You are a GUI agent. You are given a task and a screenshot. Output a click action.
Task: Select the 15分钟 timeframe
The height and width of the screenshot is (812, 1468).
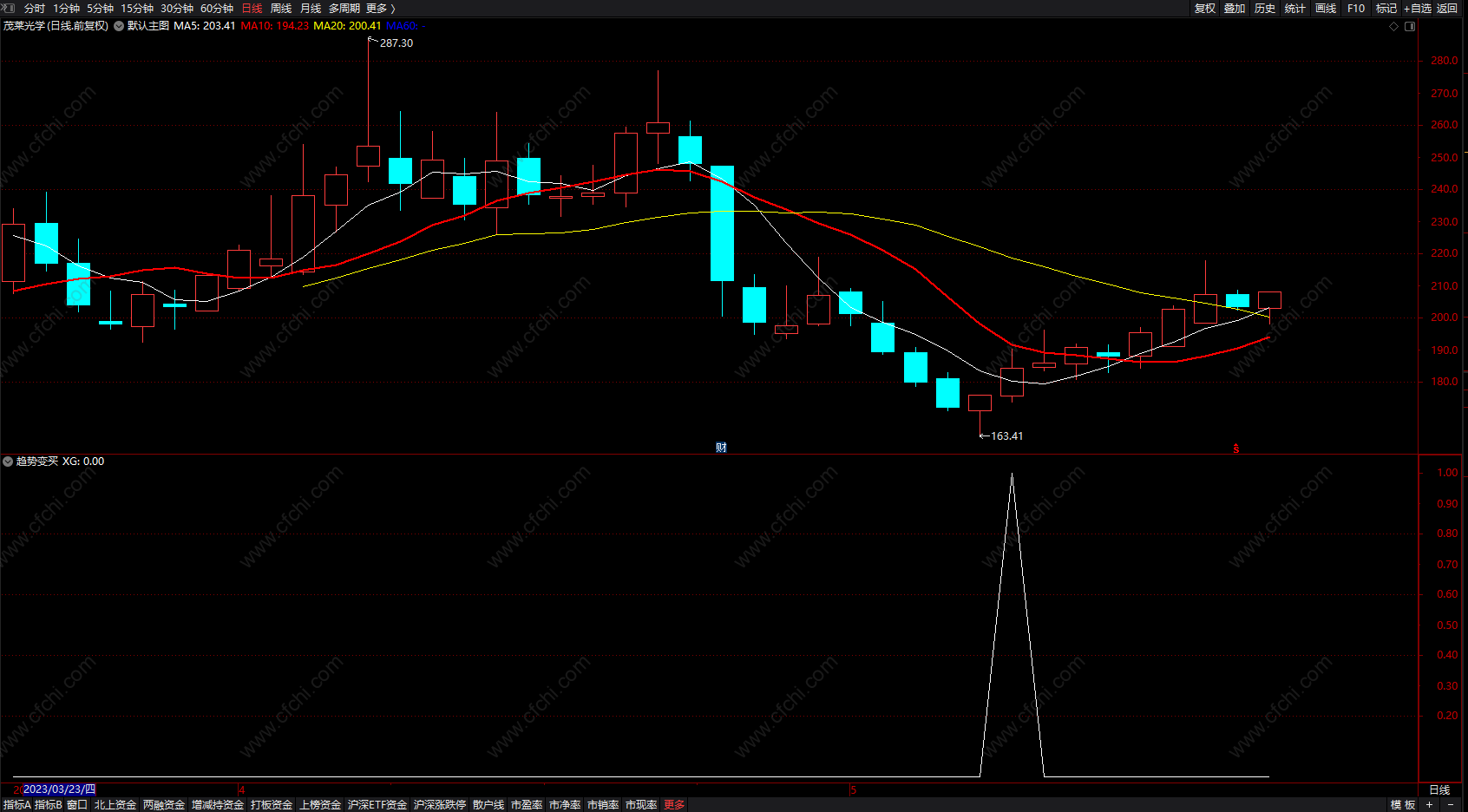coord(137,8)
